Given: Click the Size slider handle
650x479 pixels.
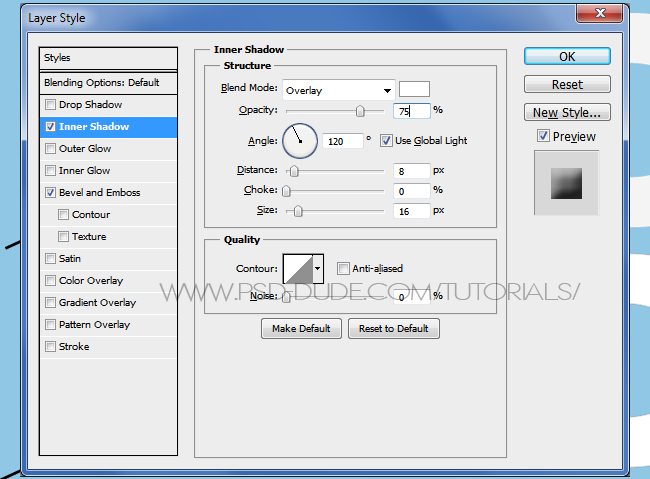Looking at the screenshot, I should (298, 211).
